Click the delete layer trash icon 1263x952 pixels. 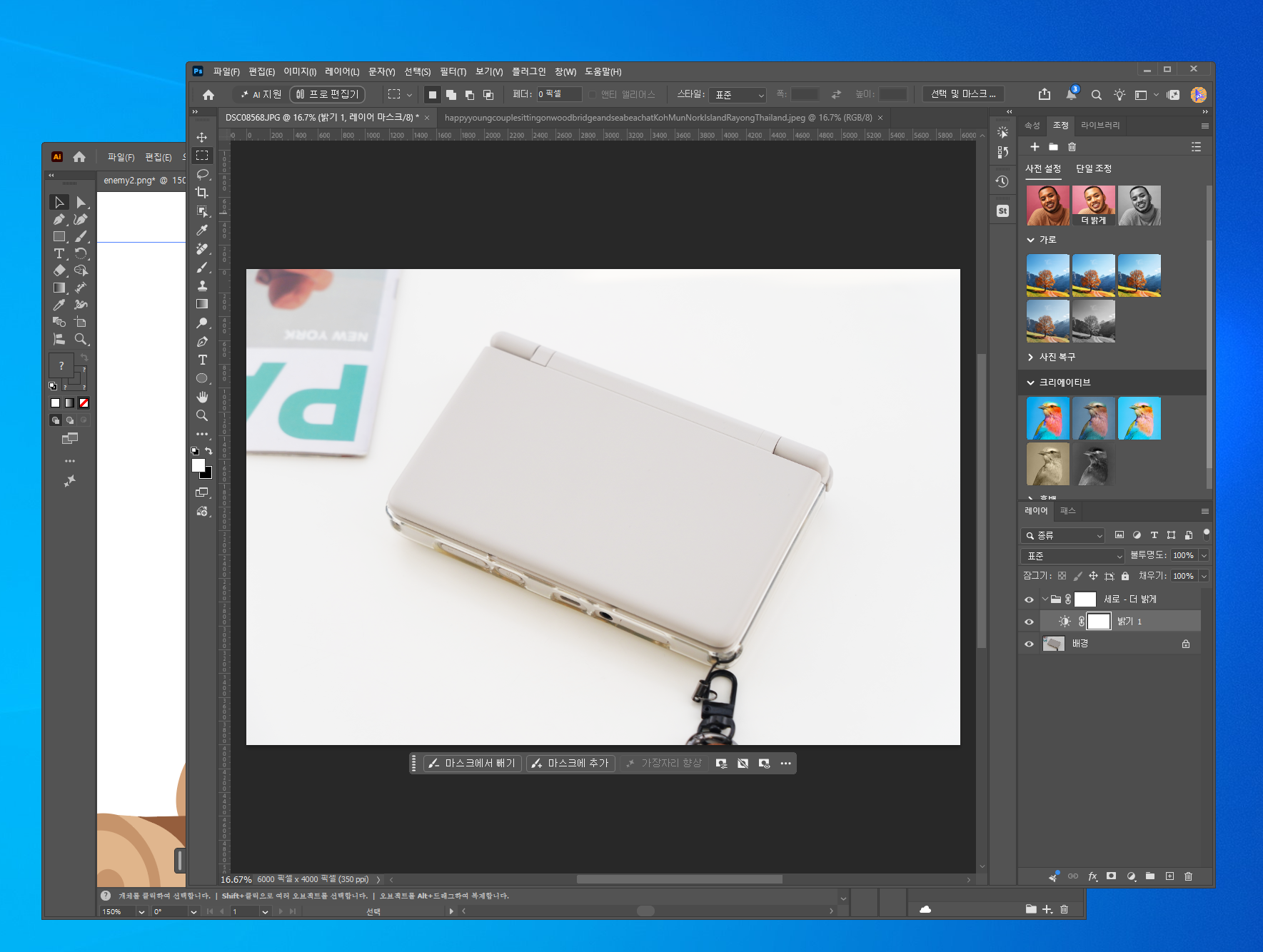tap(1188, 876)
